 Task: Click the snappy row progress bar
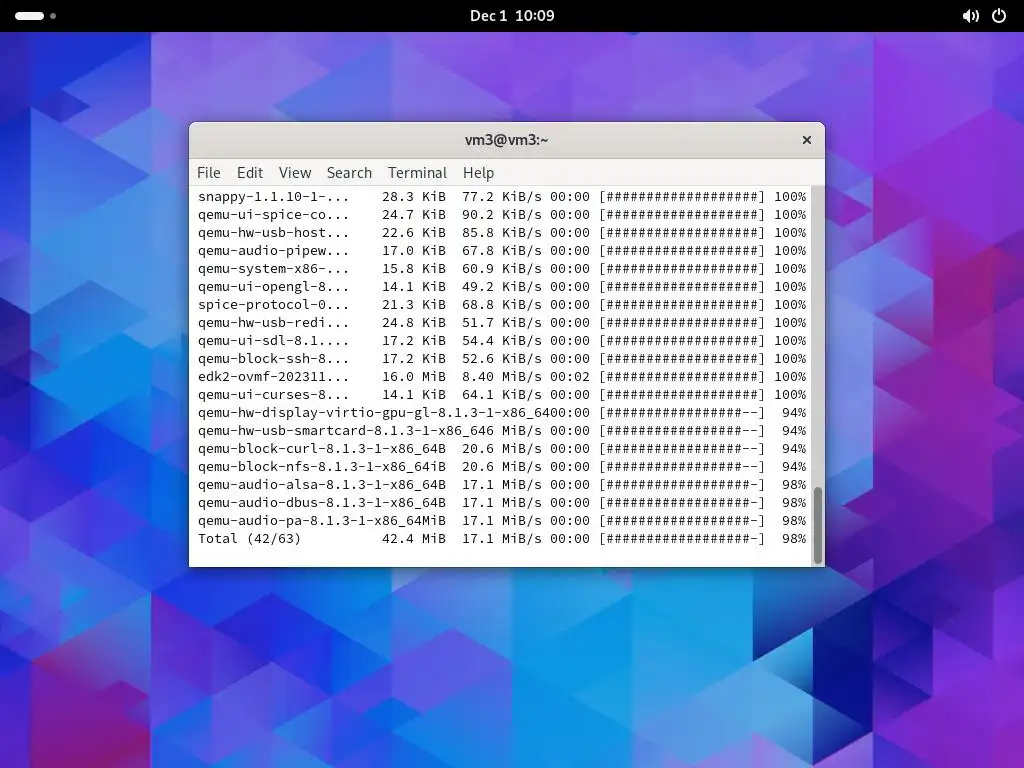[x=682, y=197]
